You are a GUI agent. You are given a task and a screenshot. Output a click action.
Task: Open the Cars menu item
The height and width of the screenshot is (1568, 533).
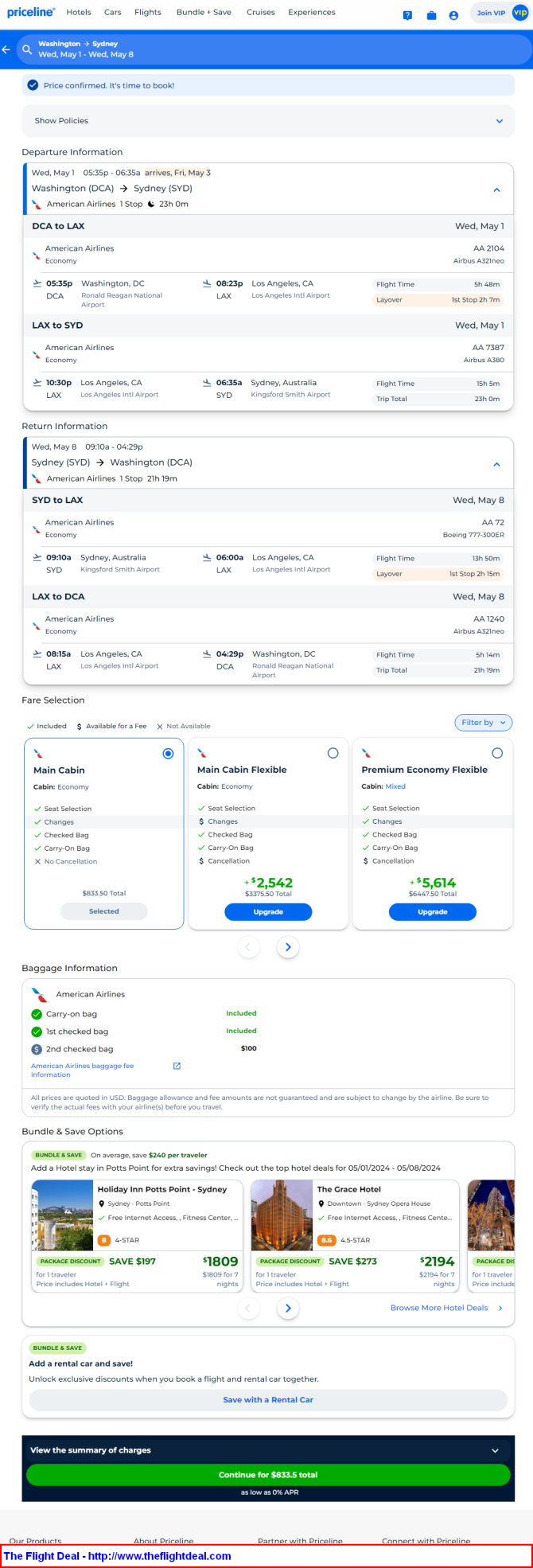[x=113, y=12]
